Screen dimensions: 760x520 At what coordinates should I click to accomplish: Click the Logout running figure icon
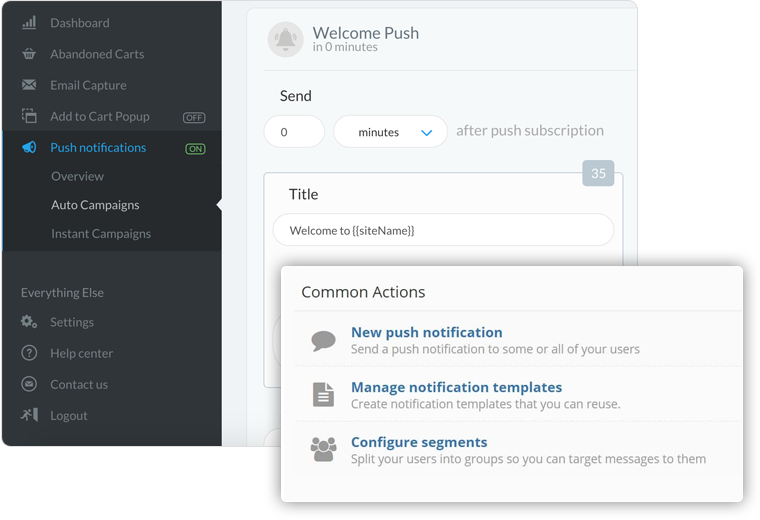[x=29, y=415]
